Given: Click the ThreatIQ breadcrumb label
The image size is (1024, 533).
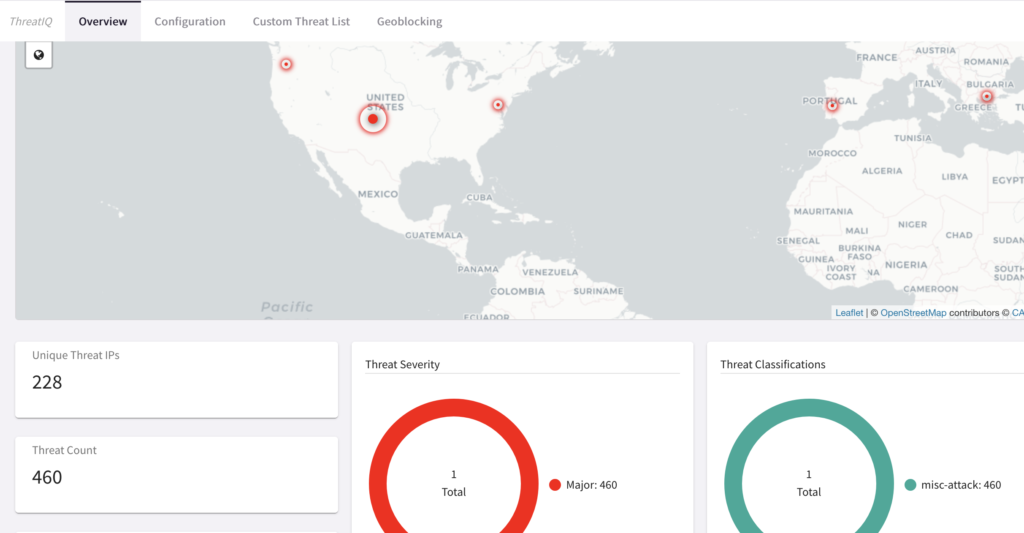Looking at the screenshot, I should [x=31, y=22].
